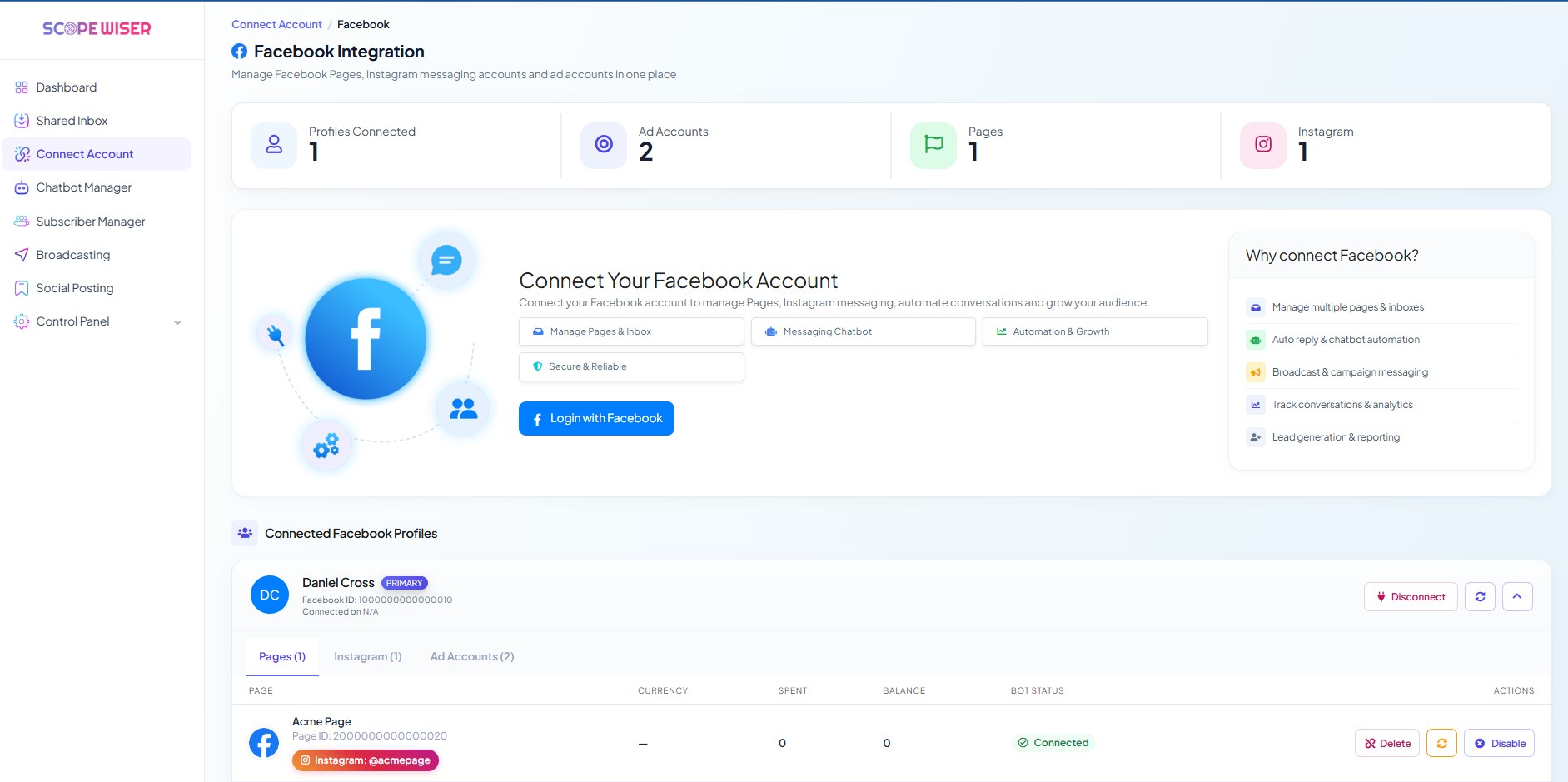1568x782 pixels.
Task: Click the Track conversations & analytics icon
Action: click(x=1256, y=405)
